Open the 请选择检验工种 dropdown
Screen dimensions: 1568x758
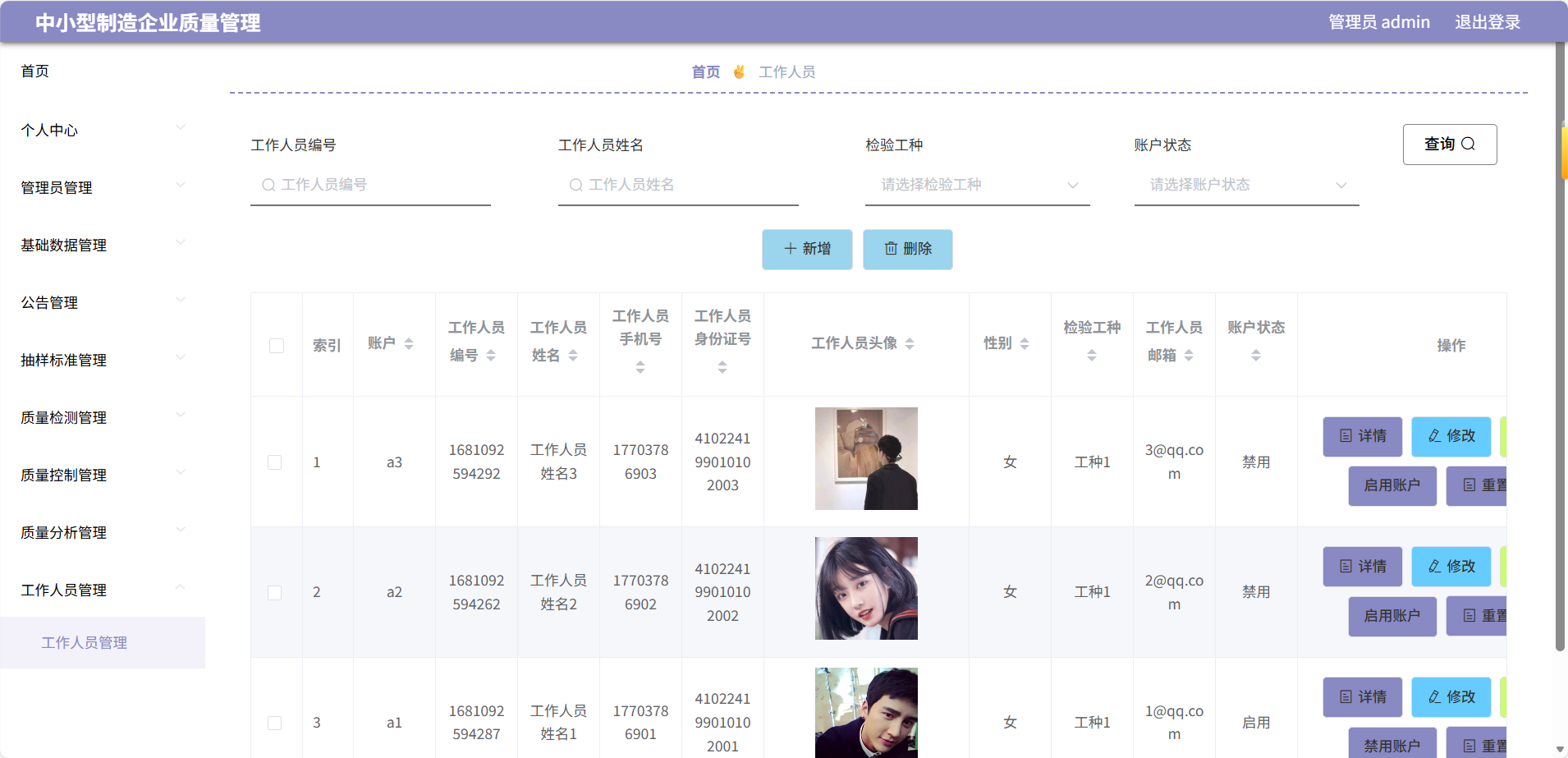point(977,185)
